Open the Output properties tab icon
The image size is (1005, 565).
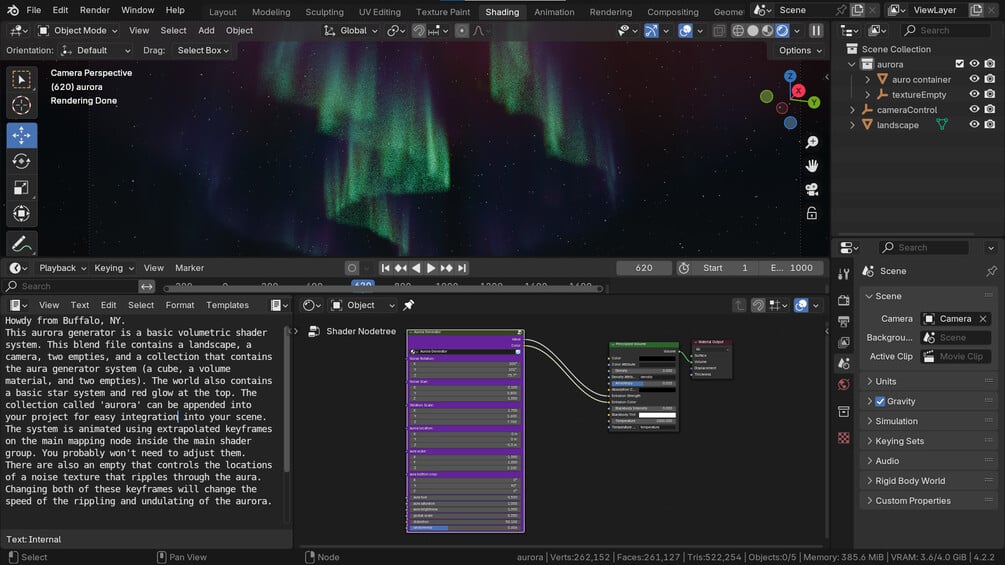click(x=843, y=322)
